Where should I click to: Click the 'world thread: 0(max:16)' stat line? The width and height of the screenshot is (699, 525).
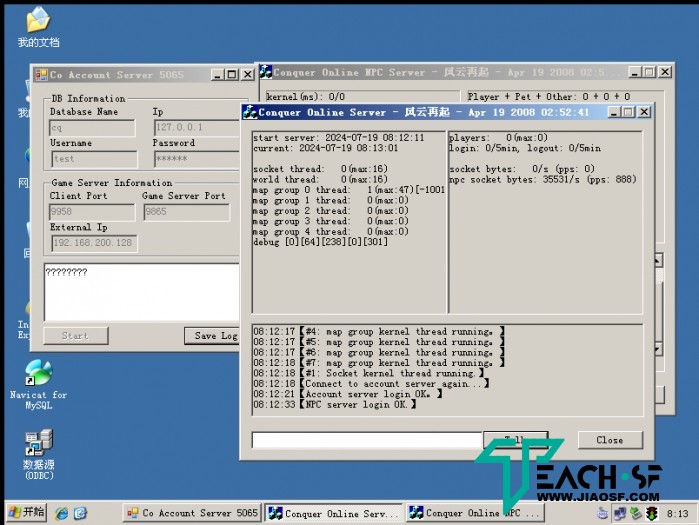pos(321,180)
